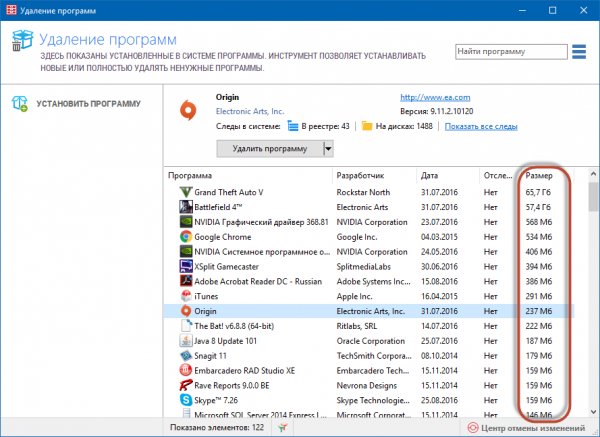600x437 pixels.
Task: Select Adobe Acrobat Reader DC - Russian
Action: (x=258, y=281)
